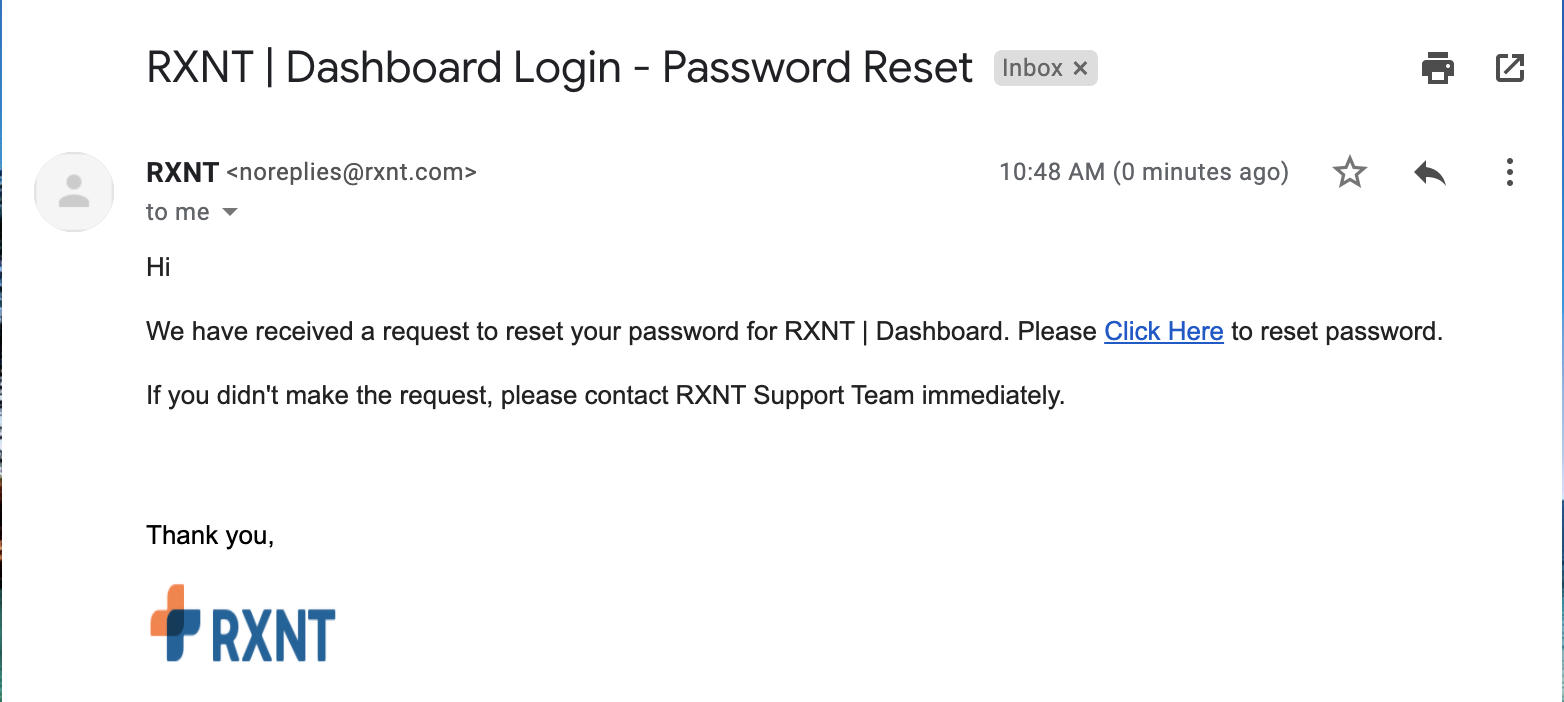The height and width of the screenshot is (702, 1564).
Task: Print this email with the printer icon
Action: (1437, 68)
